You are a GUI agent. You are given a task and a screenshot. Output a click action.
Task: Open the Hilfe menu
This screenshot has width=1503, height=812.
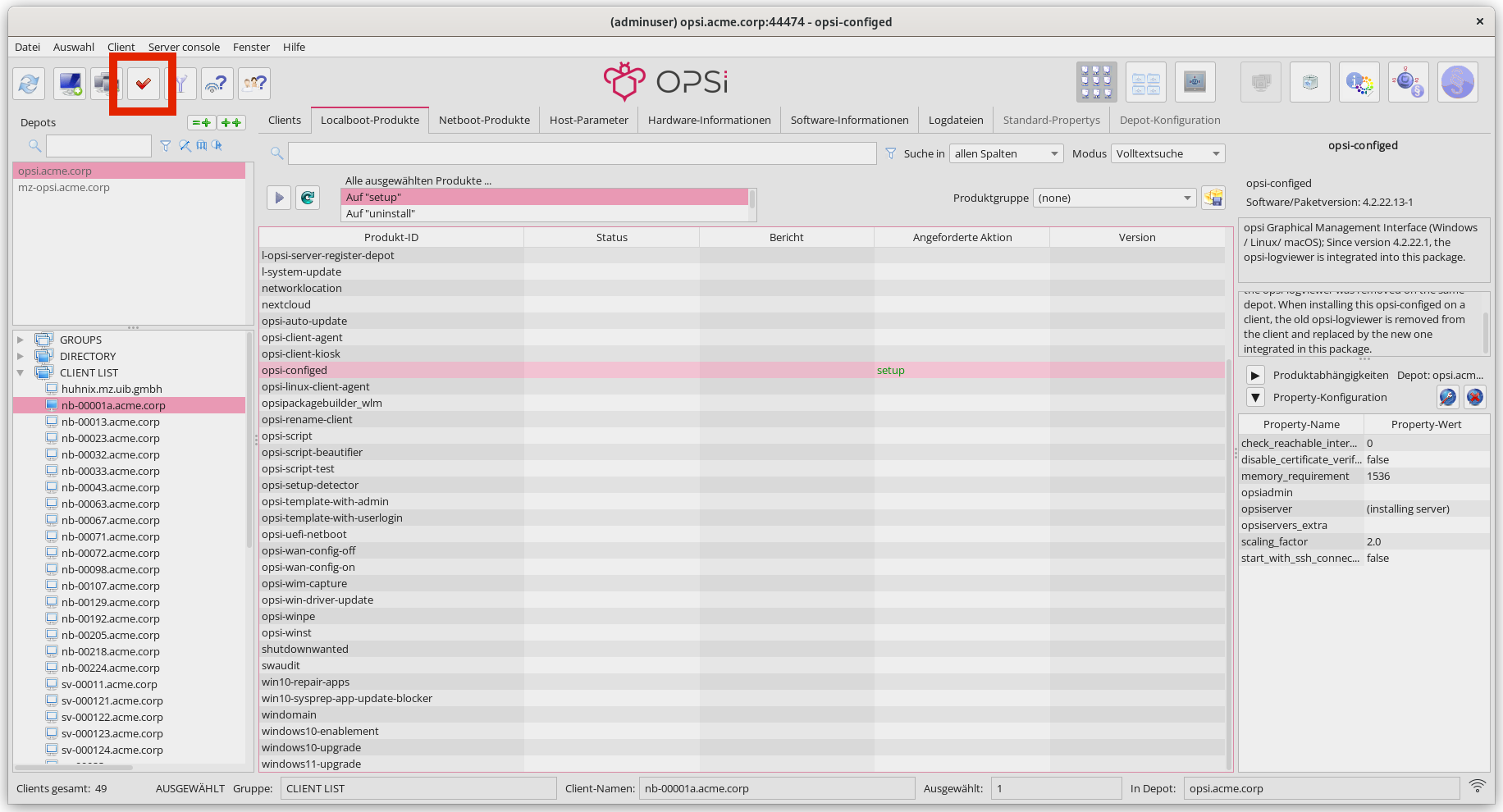[x=294, y=47]
